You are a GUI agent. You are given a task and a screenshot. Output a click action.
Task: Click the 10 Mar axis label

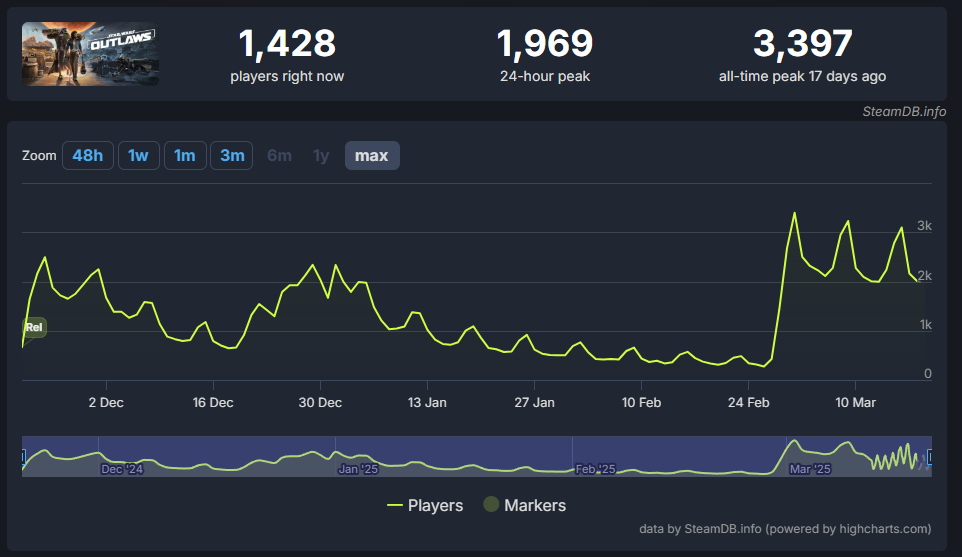click(x=855, y=403)
